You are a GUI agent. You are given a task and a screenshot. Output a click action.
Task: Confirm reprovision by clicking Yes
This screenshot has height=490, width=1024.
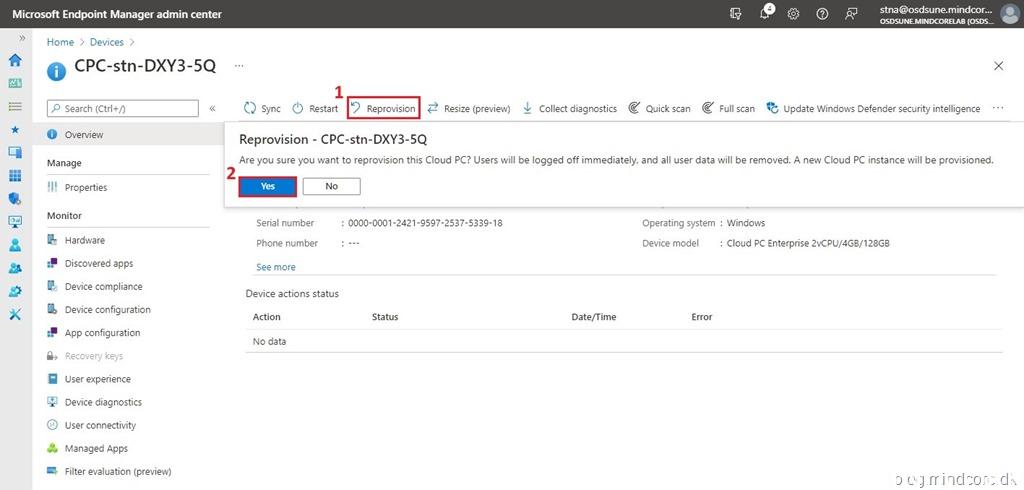point(267,186)
